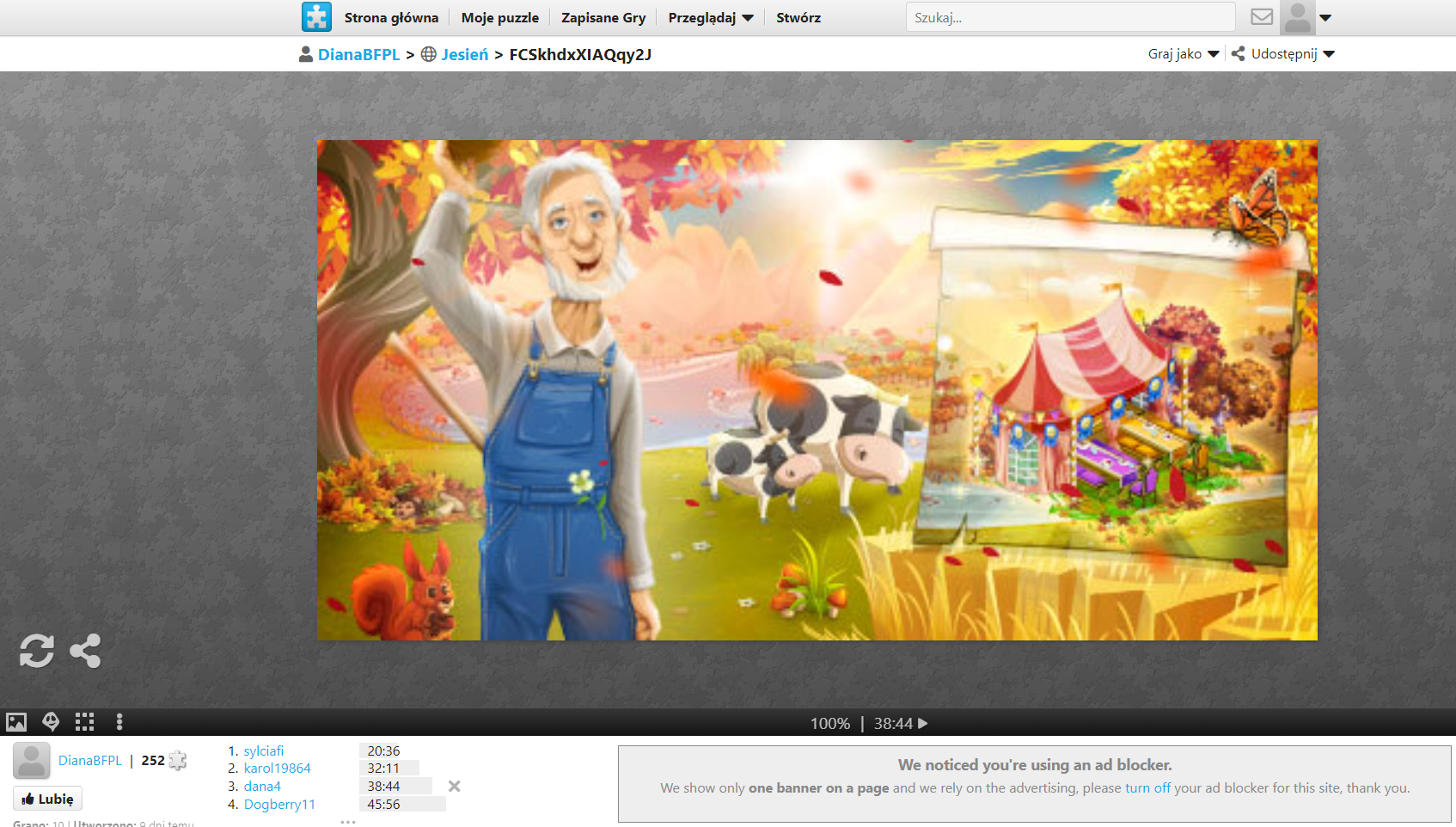Toggle the image preview icon
This screenshot has height=827, width=1456.
[16, 722]
